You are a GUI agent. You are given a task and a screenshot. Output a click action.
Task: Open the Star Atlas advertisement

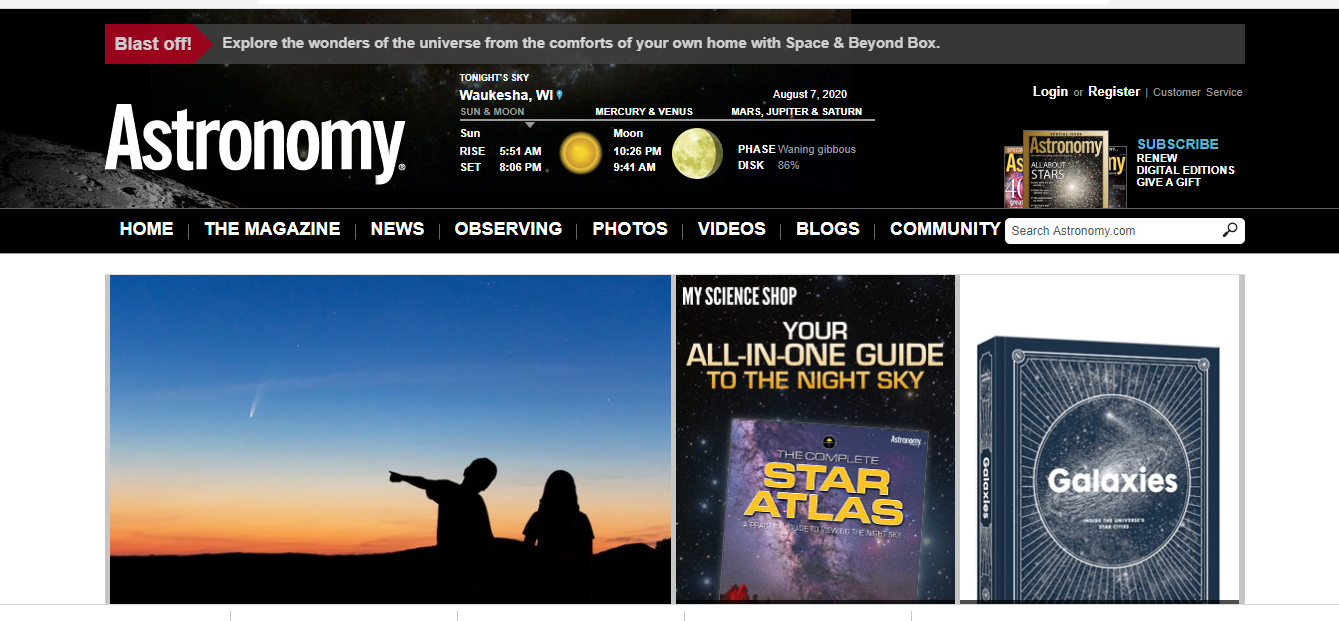pos(816,440)
